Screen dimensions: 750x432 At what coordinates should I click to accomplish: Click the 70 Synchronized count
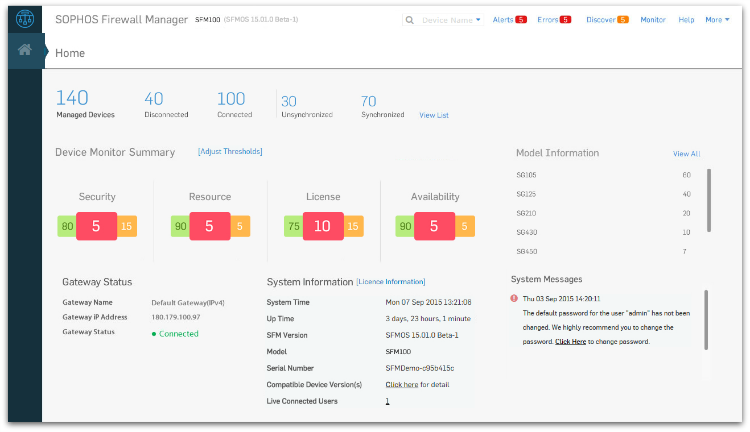tap(369, 101)
